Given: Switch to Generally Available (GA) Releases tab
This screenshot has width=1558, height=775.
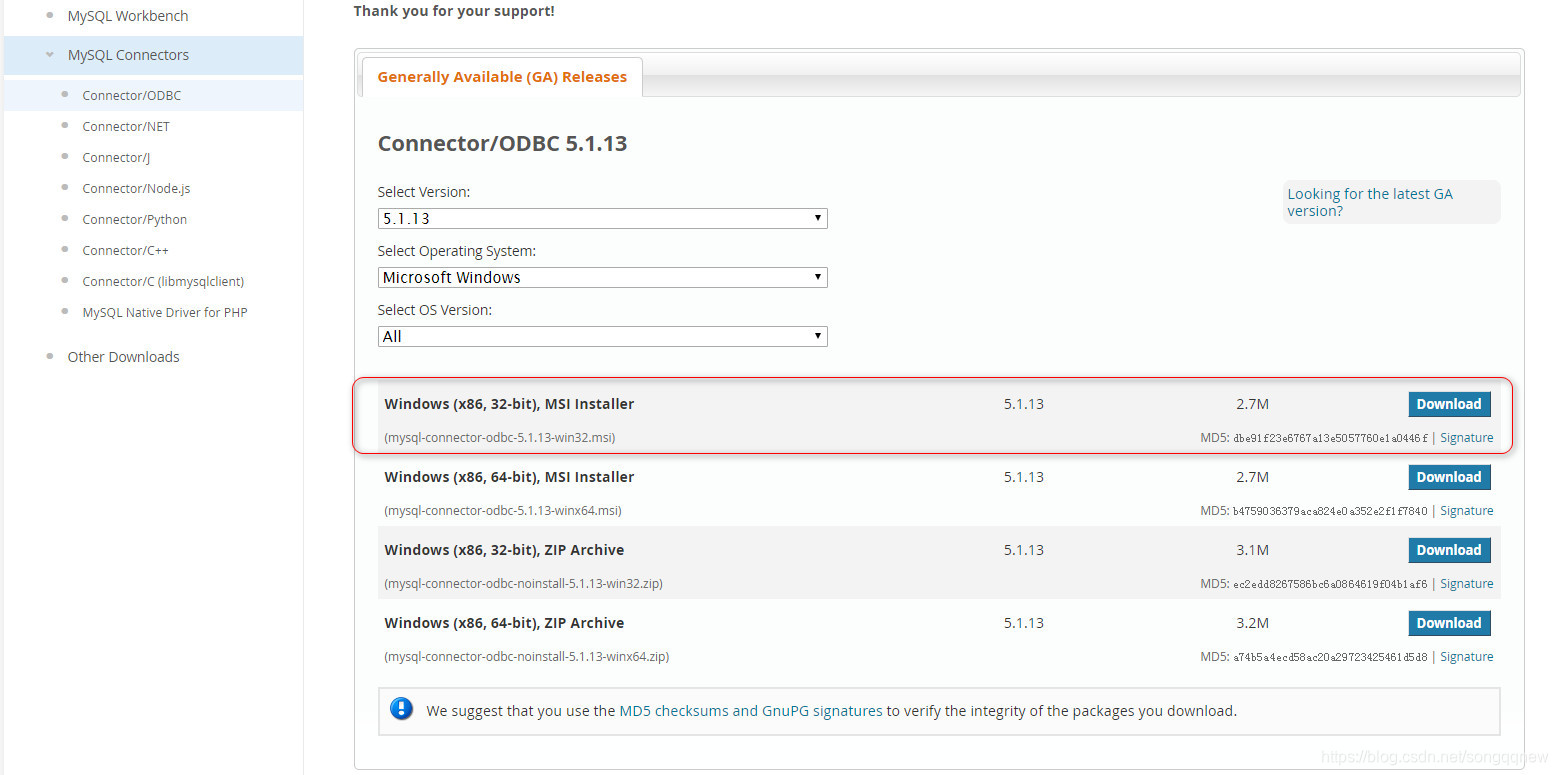Looking at the screenshot, I should pos(502,77).
